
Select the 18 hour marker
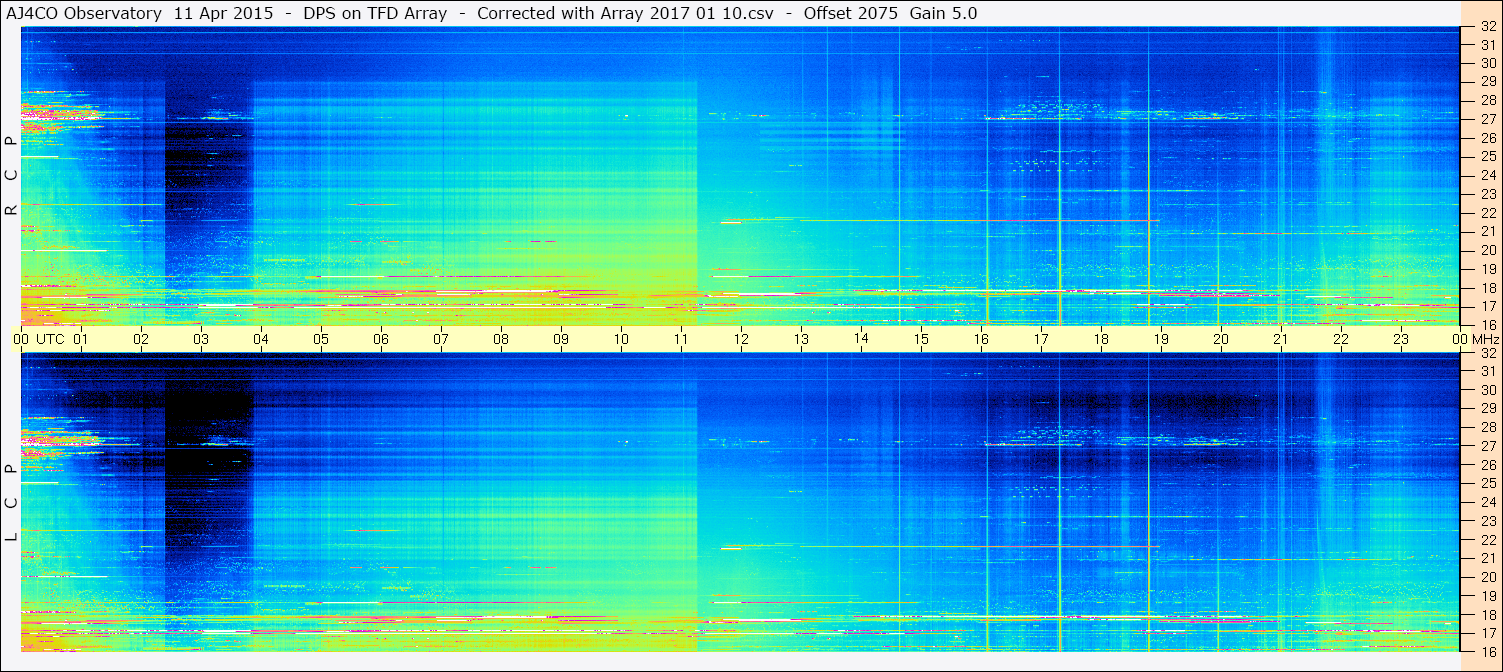(x=1101, y=339)
